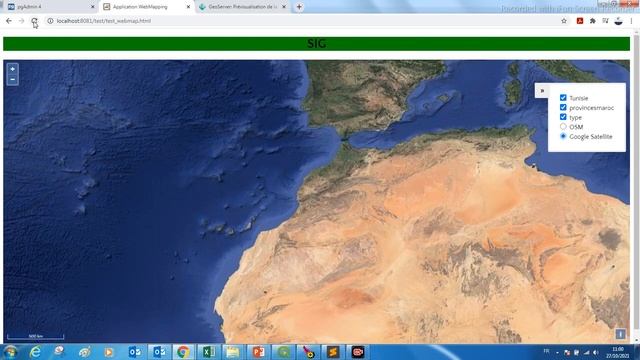Image resolution: width=640 pixels, height=360 pixels.
Task: Zoom out the map with minus button
Action: click(13, 80)
